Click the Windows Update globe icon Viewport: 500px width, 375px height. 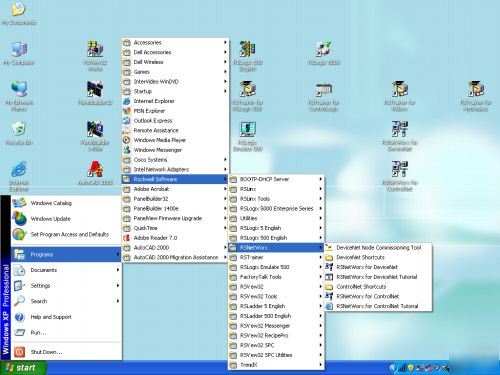click(x=19, y=219)
